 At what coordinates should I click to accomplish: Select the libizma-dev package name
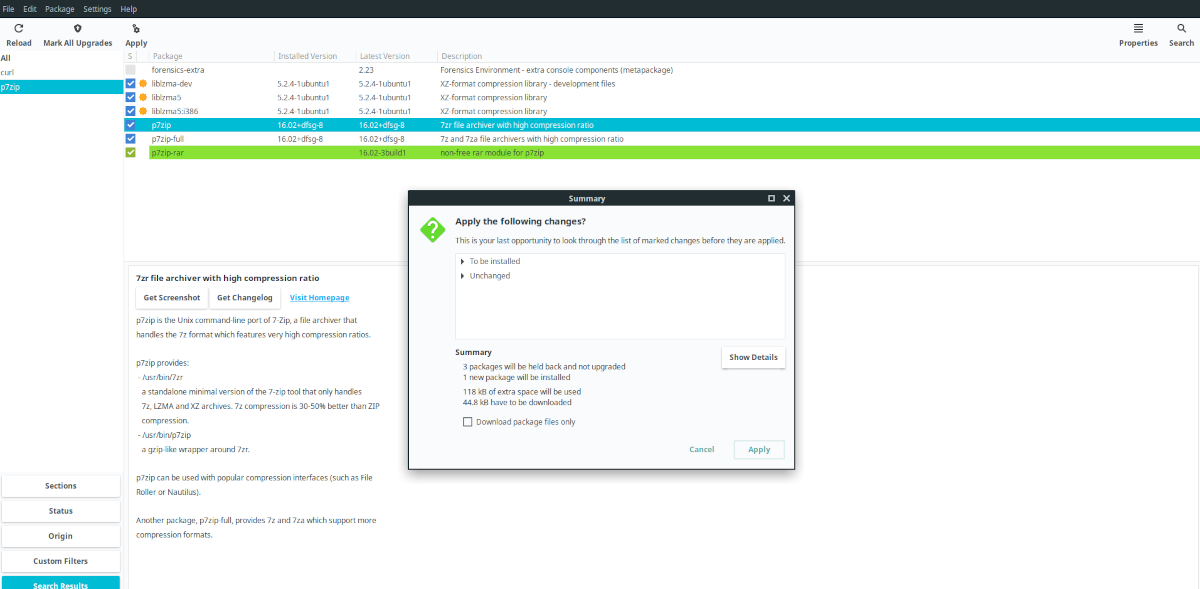(x=174, y=84)
